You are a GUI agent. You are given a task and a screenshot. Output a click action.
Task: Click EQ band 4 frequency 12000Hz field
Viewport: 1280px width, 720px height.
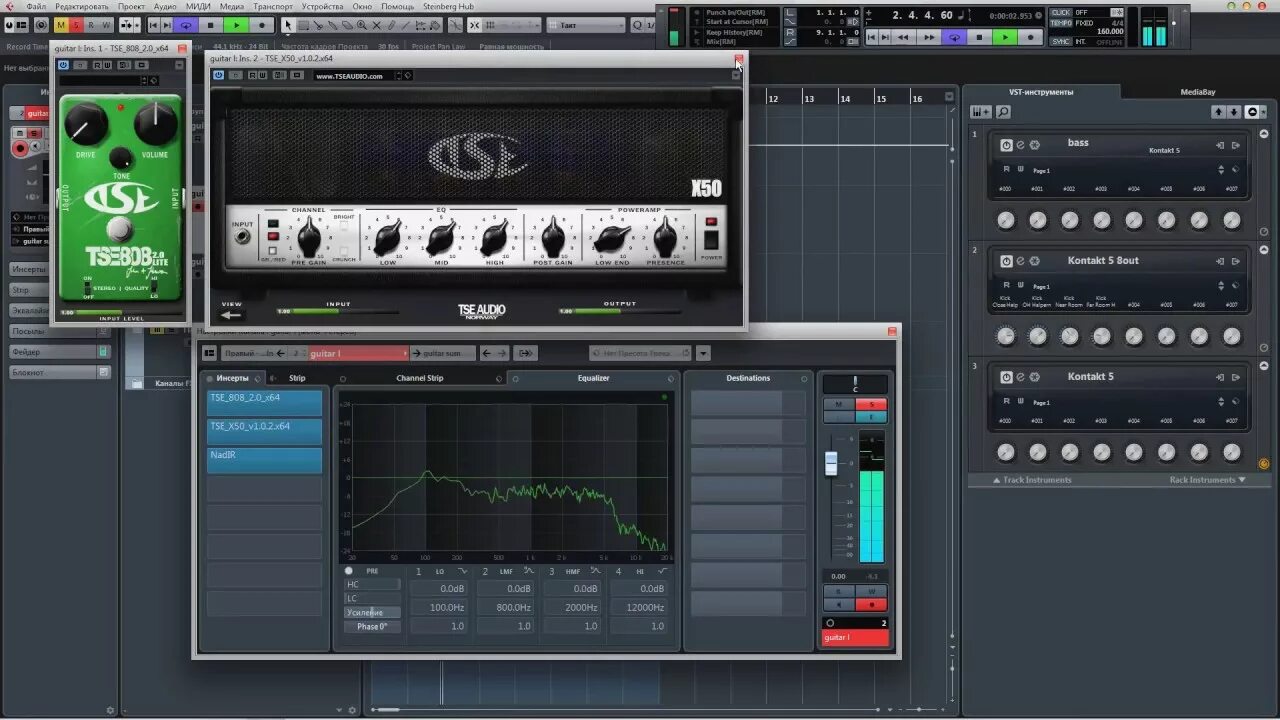point(638,607)
